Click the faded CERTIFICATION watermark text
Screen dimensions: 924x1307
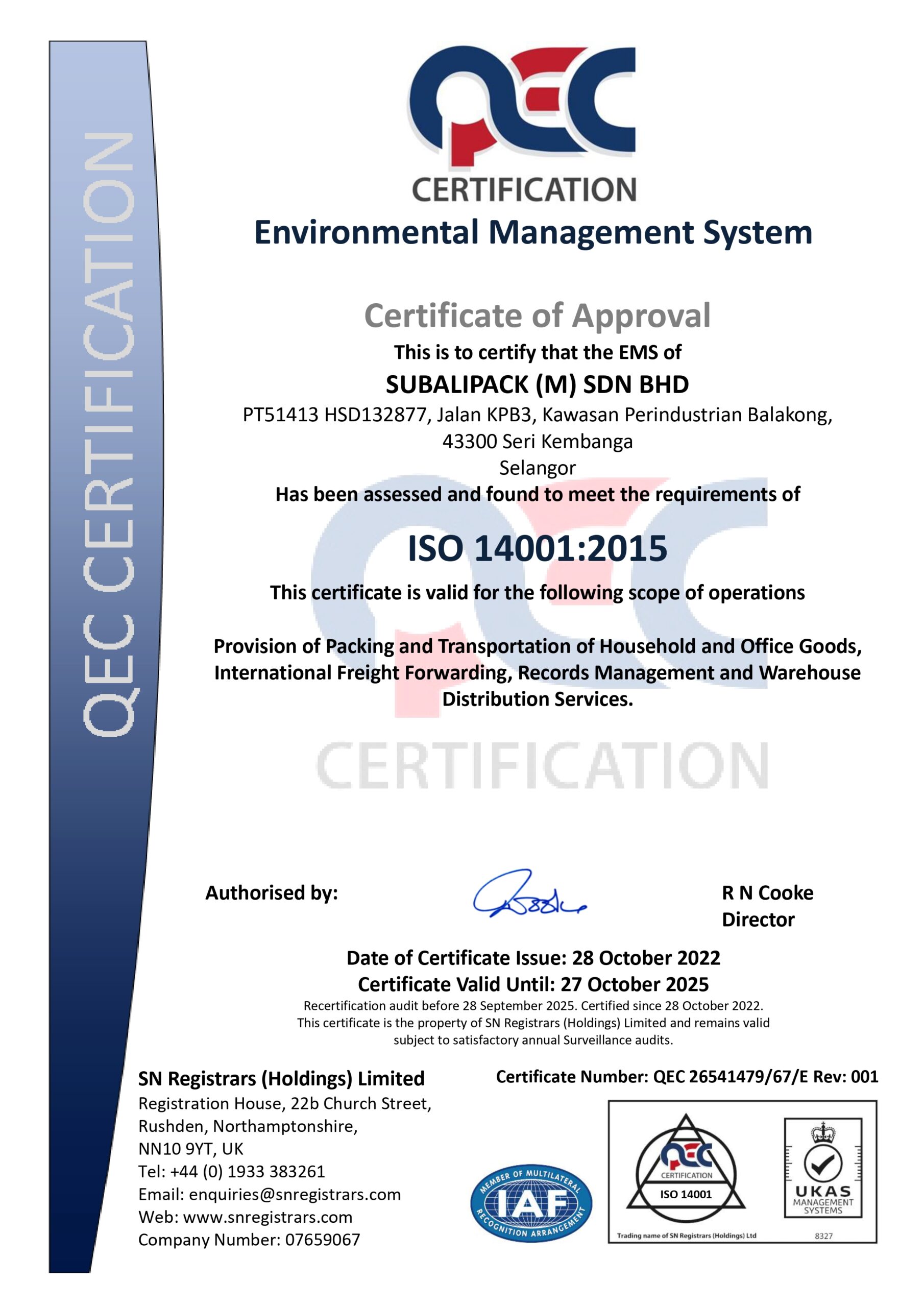tap(542, 766)
